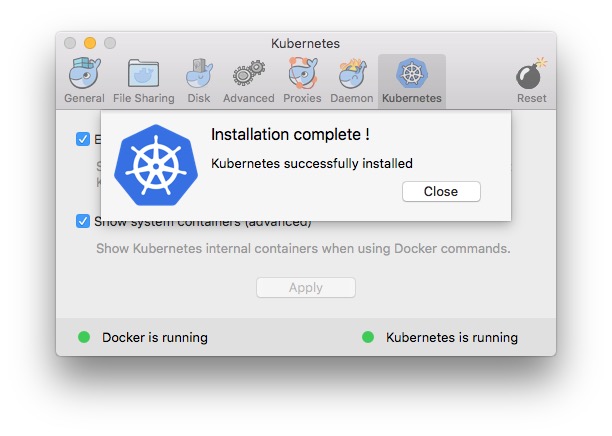Uncheck Show system containers checkbox

(x=83, y=221)
